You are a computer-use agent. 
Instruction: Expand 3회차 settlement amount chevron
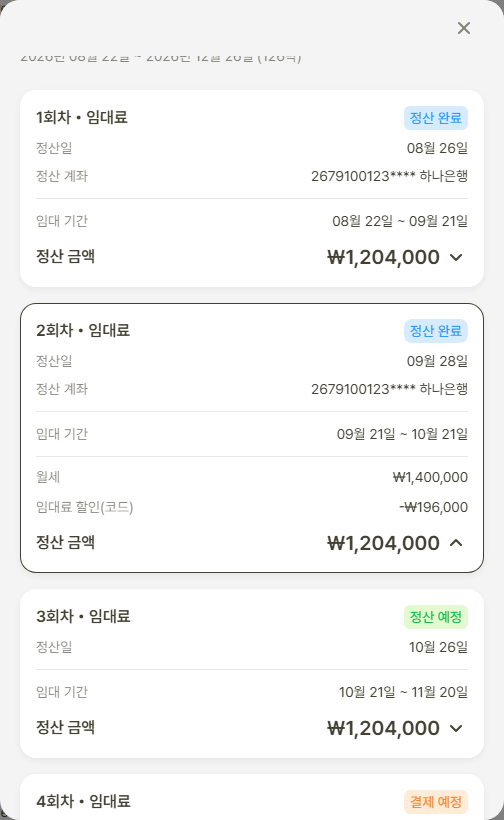click(456, 728)
